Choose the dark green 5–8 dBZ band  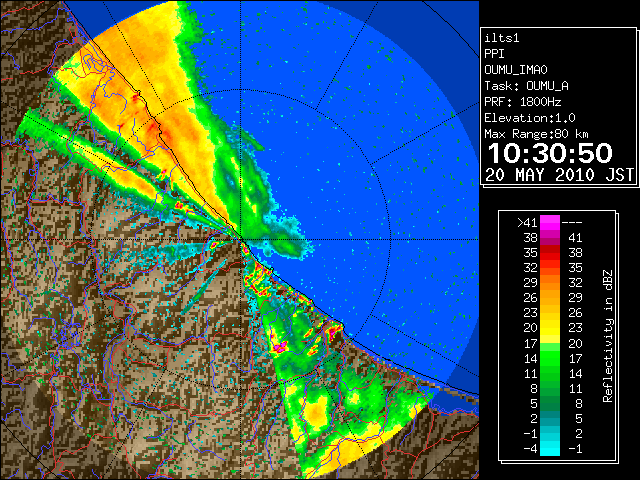(550, 403)
